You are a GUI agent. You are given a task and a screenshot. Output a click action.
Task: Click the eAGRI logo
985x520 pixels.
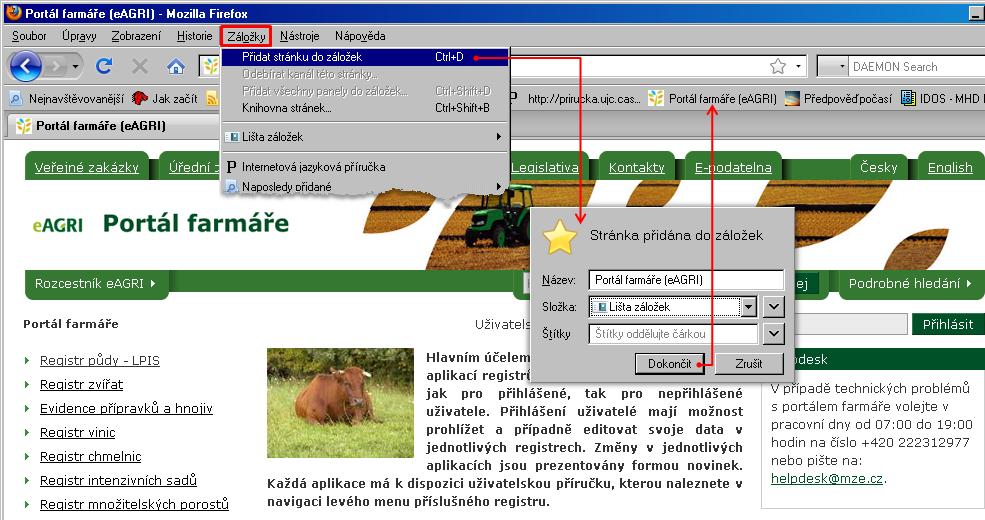tap(58, 224)
